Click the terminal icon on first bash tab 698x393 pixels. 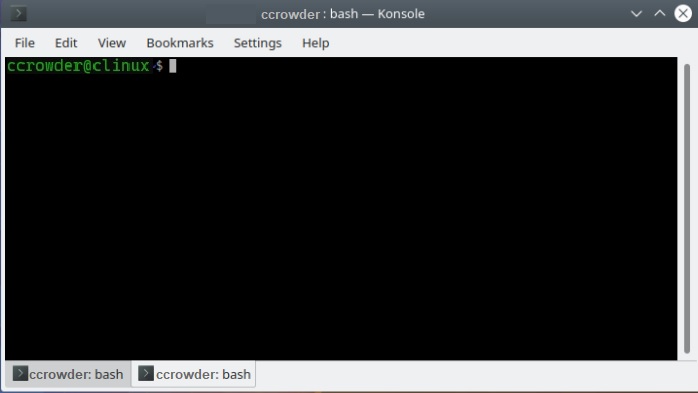pyautogui.click(x=20, y=373)
